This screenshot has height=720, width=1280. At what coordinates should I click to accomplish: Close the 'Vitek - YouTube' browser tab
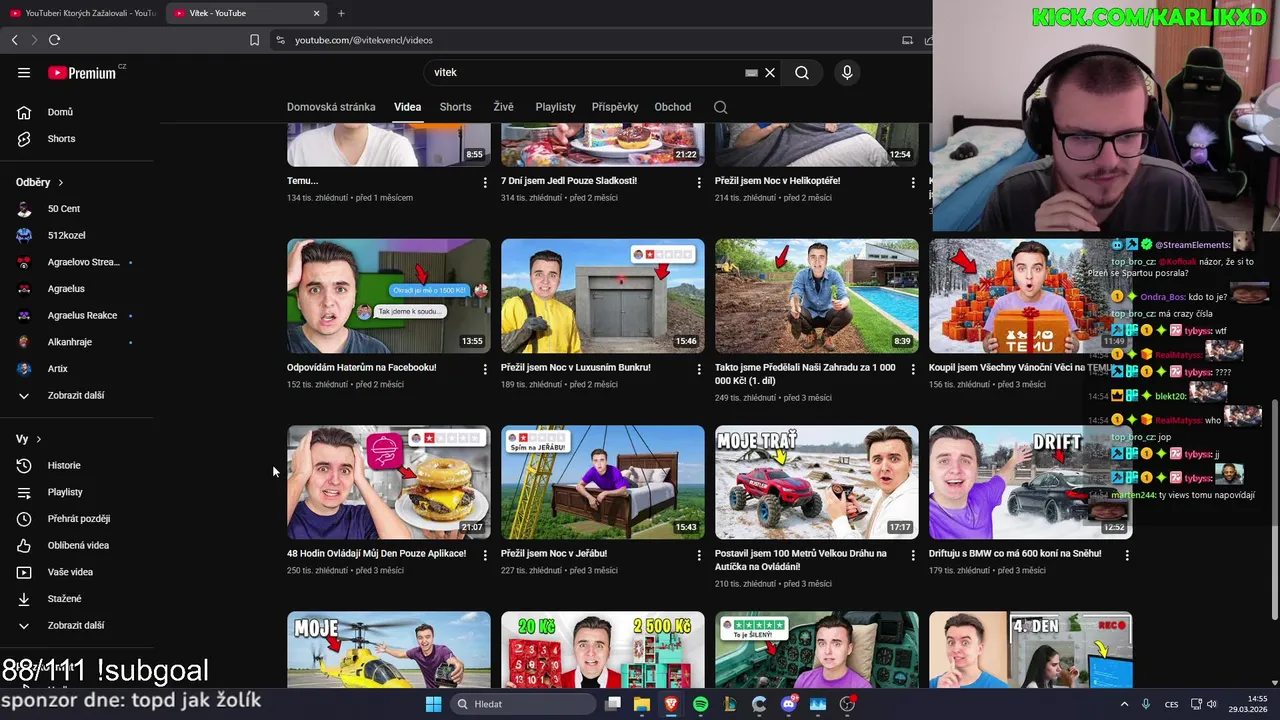tap(317, 13)
